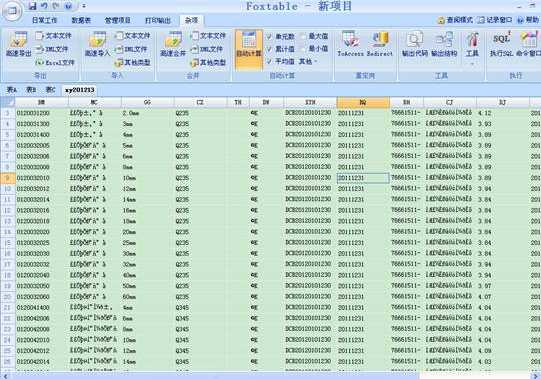The image size is (541, 379).
Task: Click cell 0120041400 in BM column
Action: [42, 307]
